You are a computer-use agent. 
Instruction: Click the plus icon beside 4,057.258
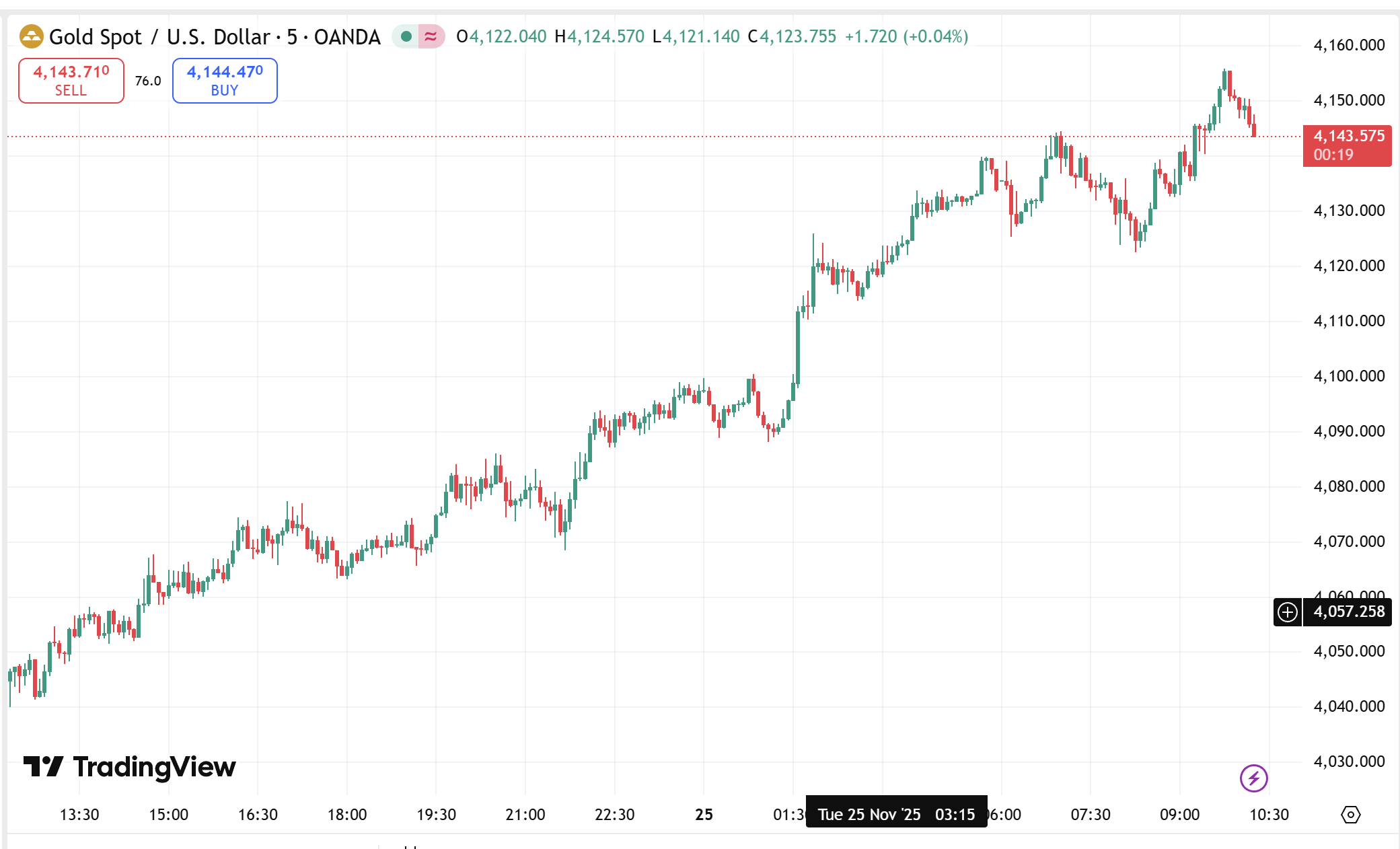point(1288,612)
